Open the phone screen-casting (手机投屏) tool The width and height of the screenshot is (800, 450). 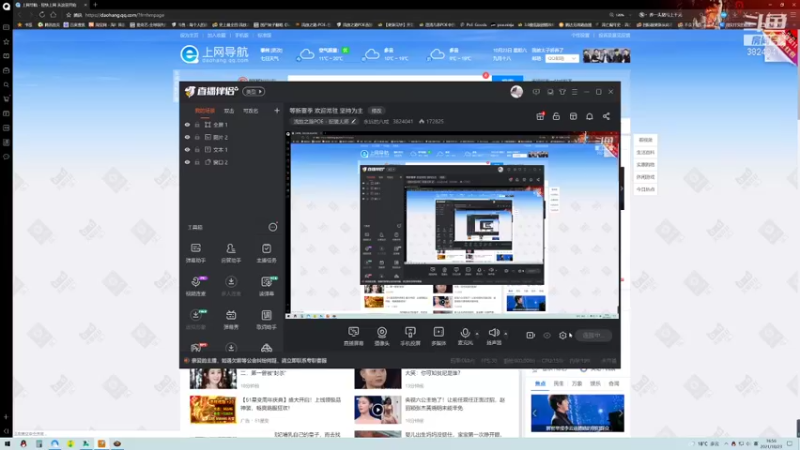point(410,336)
